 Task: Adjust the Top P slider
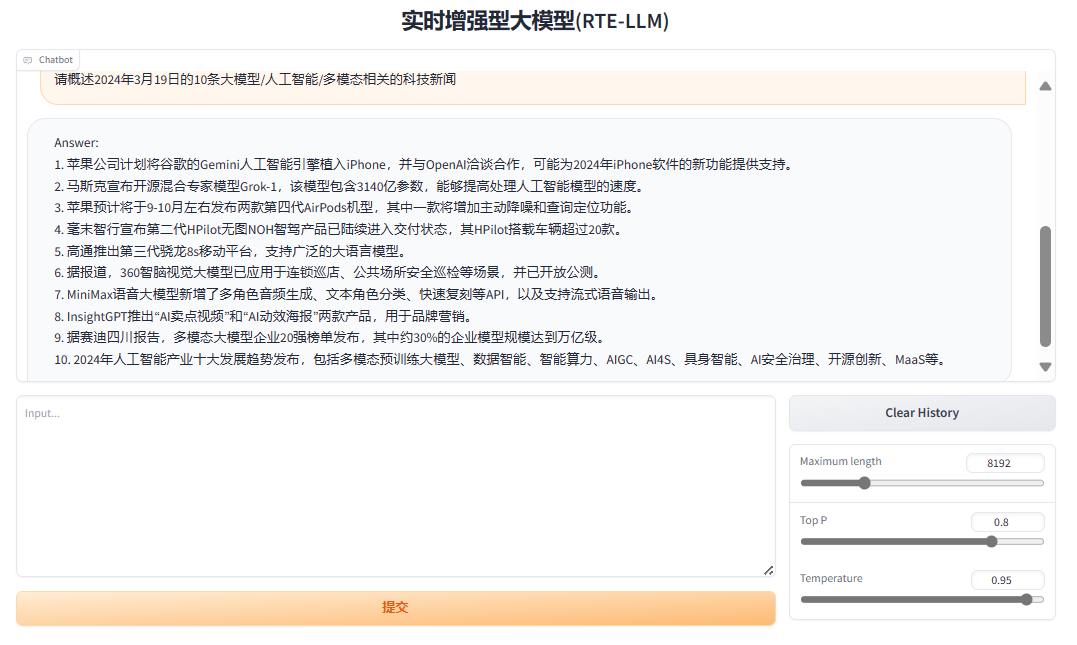click(x=991, y=542)
